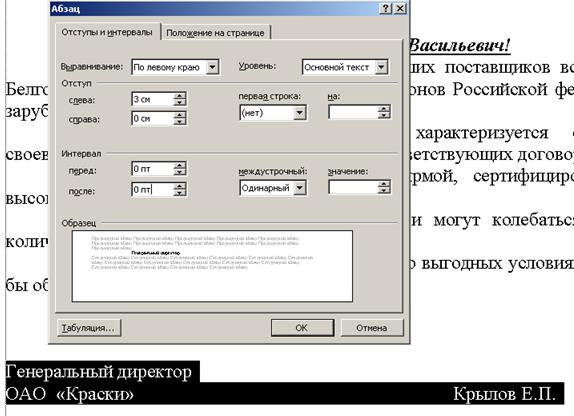Decrease the слева indent value
The height and width of the screenshot is (416, 574).
(179, 103)
